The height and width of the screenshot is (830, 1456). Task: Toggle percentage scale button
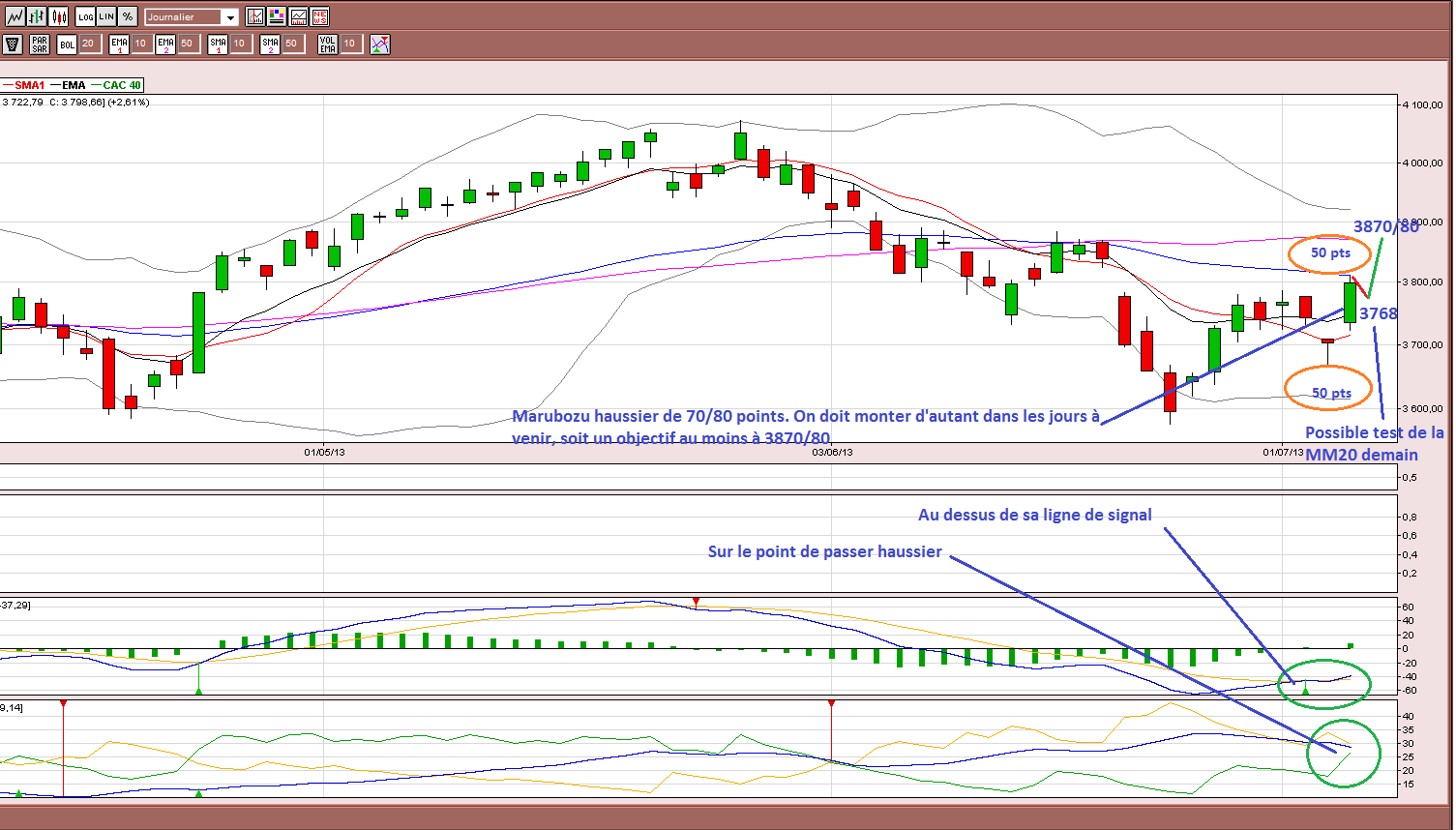pos(128,16)
